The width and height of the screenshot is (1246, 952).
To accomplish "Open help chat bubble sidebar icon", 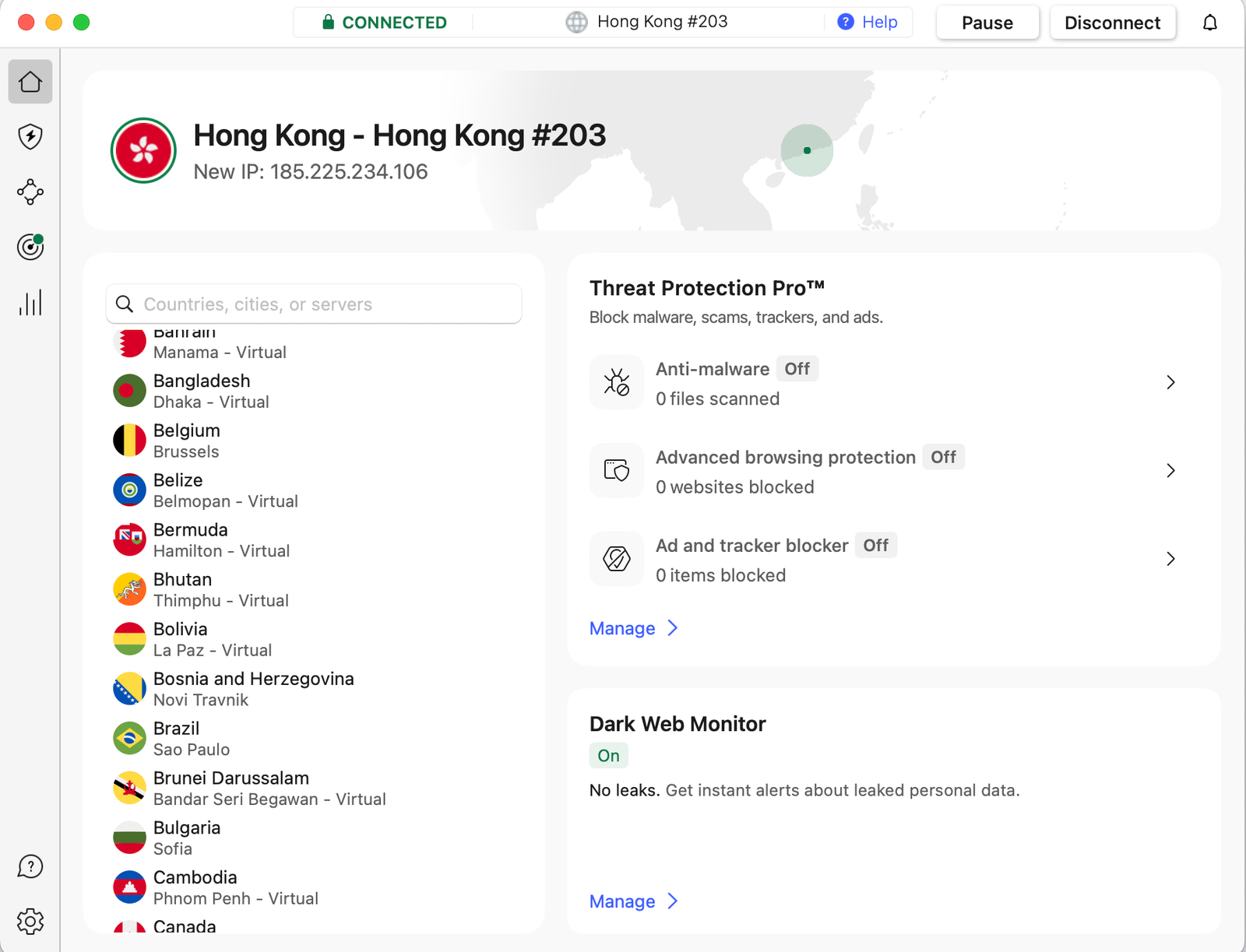I will (x=30, y=866).
